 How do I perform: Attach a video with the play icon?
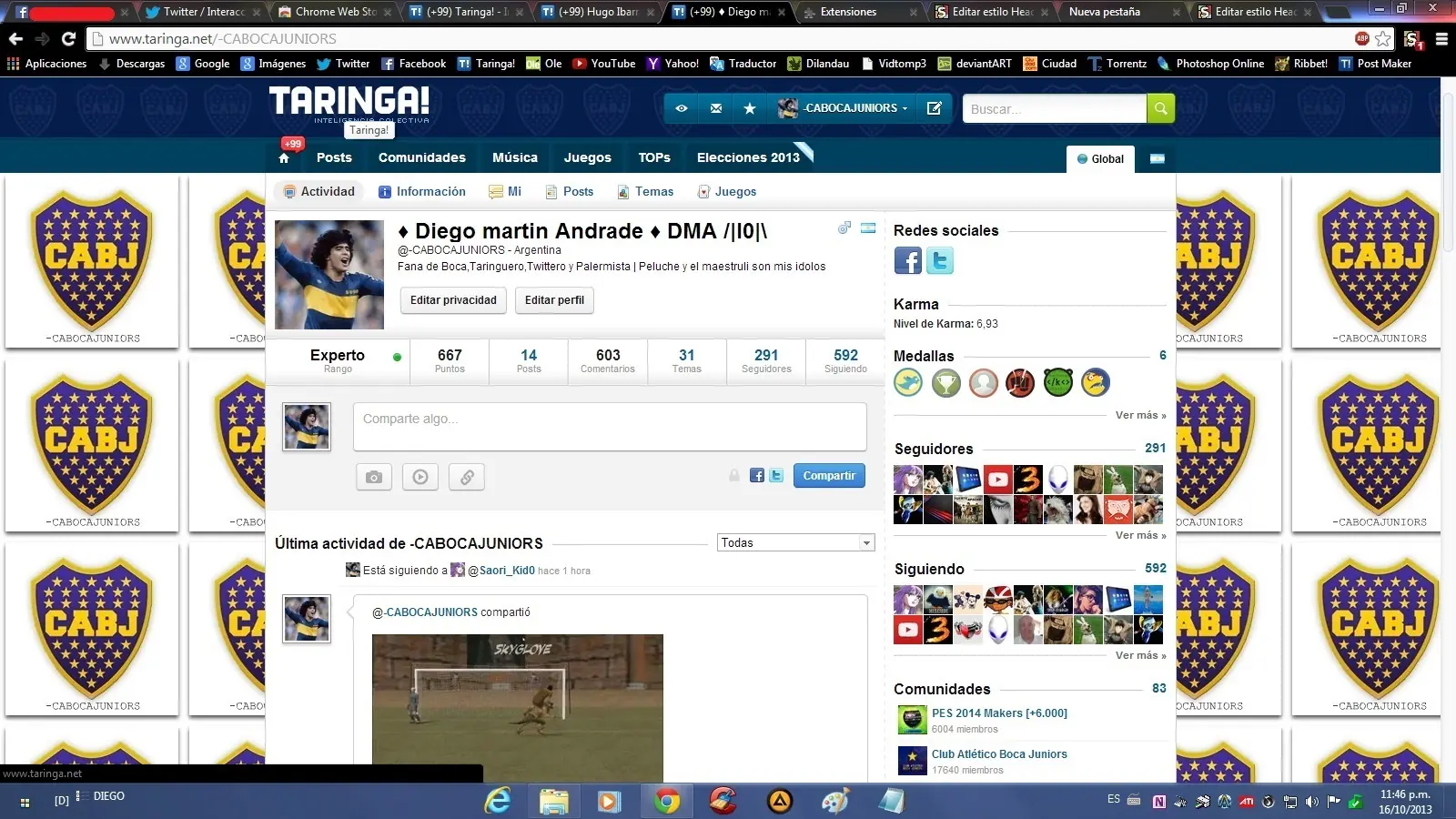point(420,477)
